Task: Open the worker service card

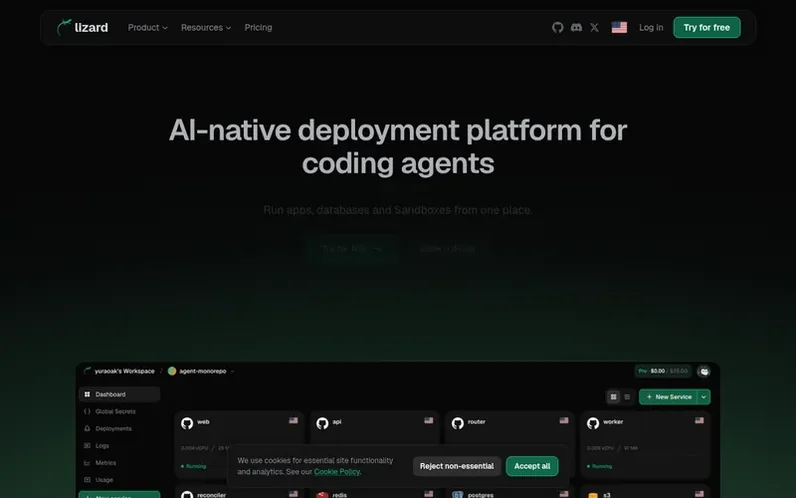Action: pos(645,444)
